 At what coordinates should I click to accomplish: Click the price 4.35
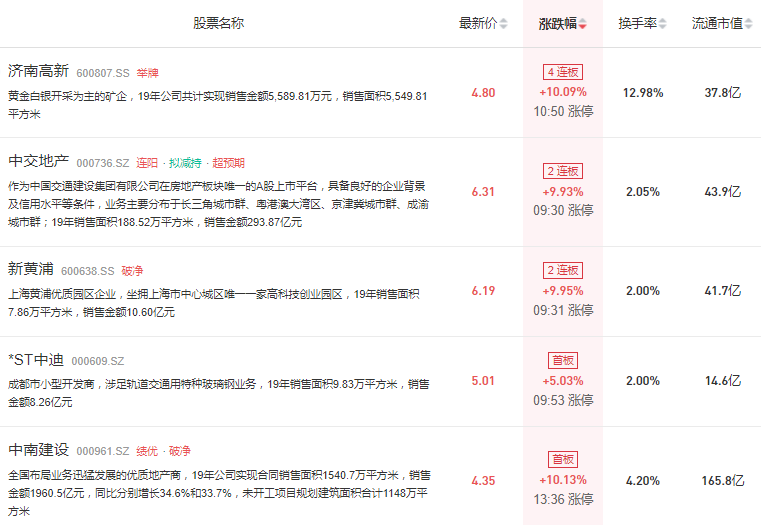tap(483, 481)
